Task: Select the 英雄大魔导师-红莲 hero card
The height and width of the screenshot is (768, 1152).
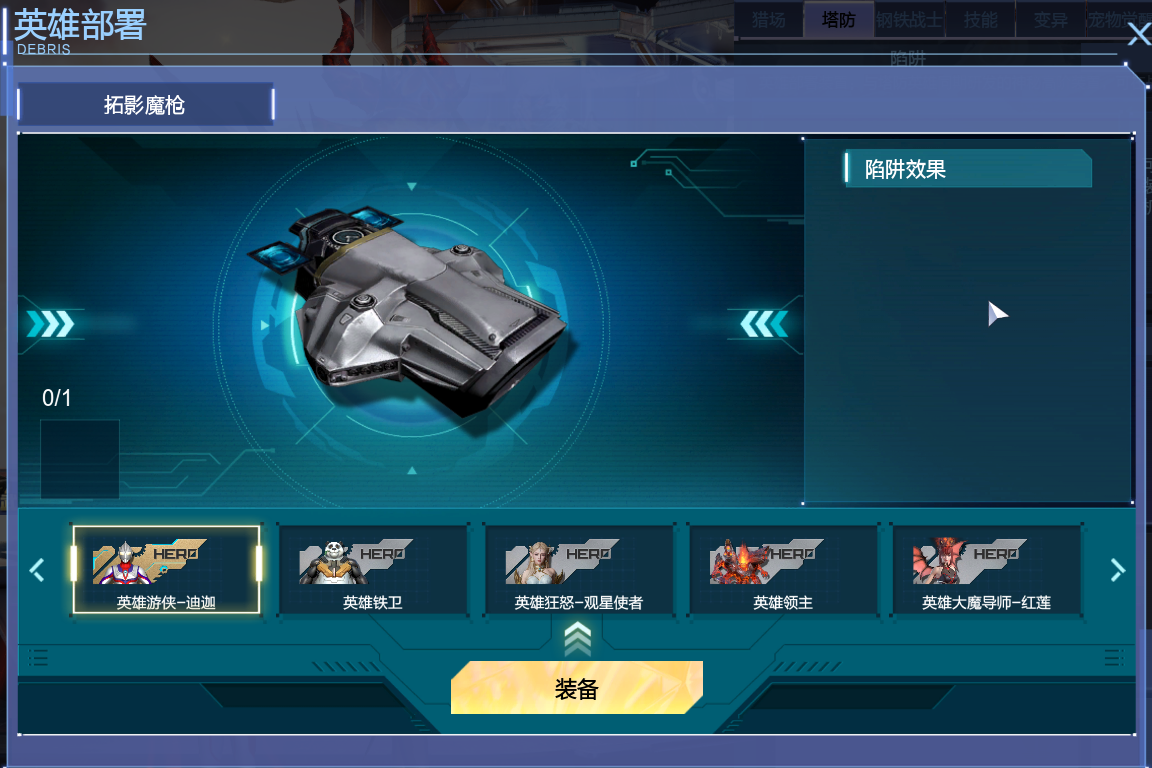Action: coord(986,570)
